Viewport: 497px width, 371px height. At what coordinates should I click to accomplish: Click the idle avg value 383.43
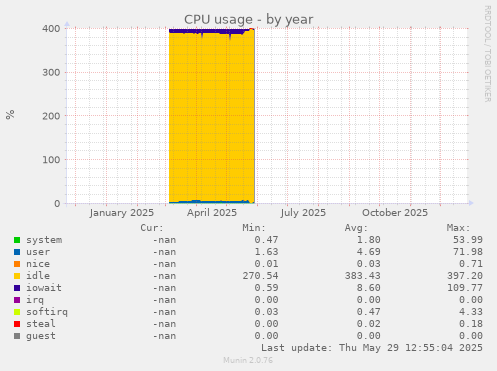(363, 276)
